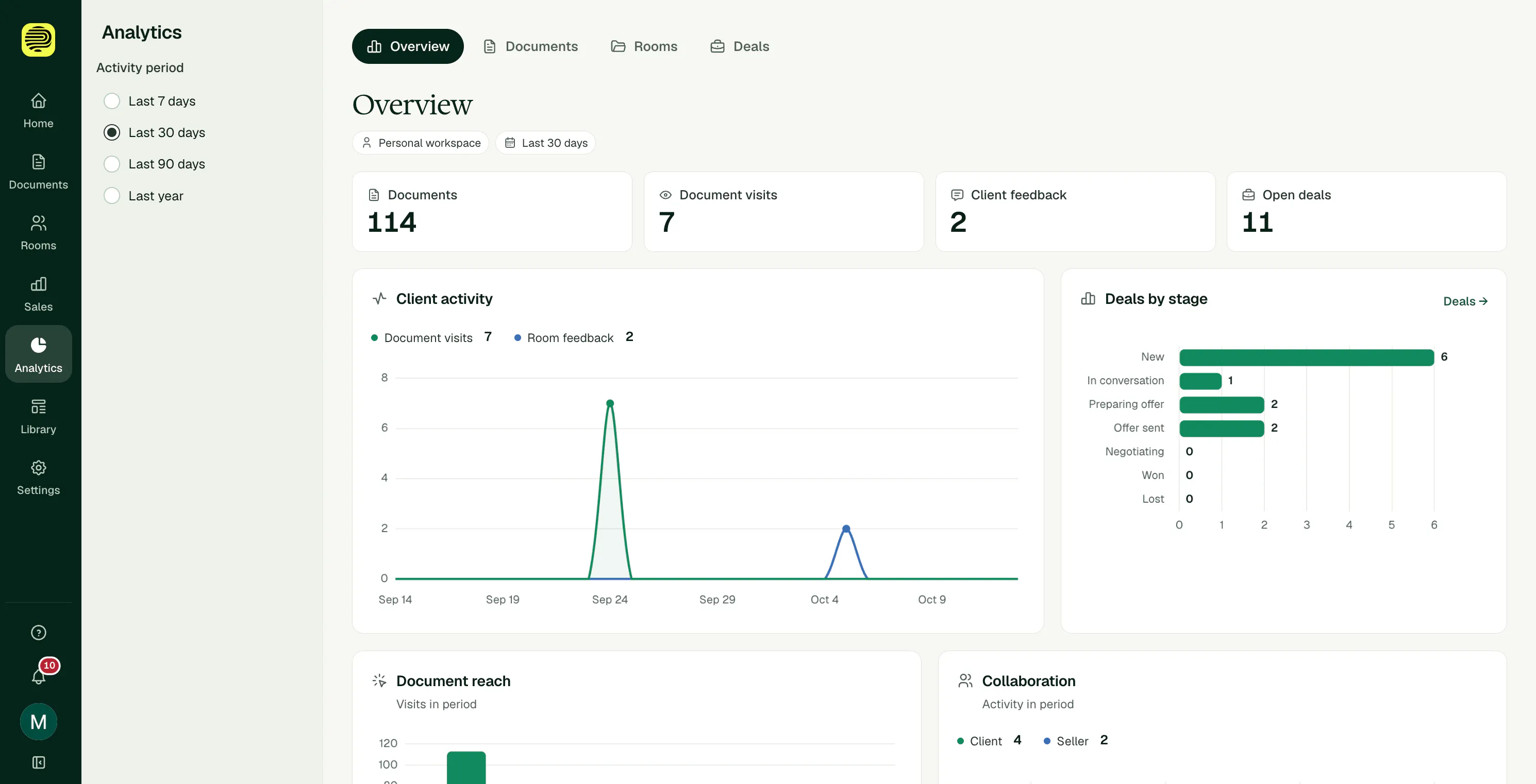Click the Offer sent stage bar
This screenshot has width=1536, height=784.
[1222, 429]
